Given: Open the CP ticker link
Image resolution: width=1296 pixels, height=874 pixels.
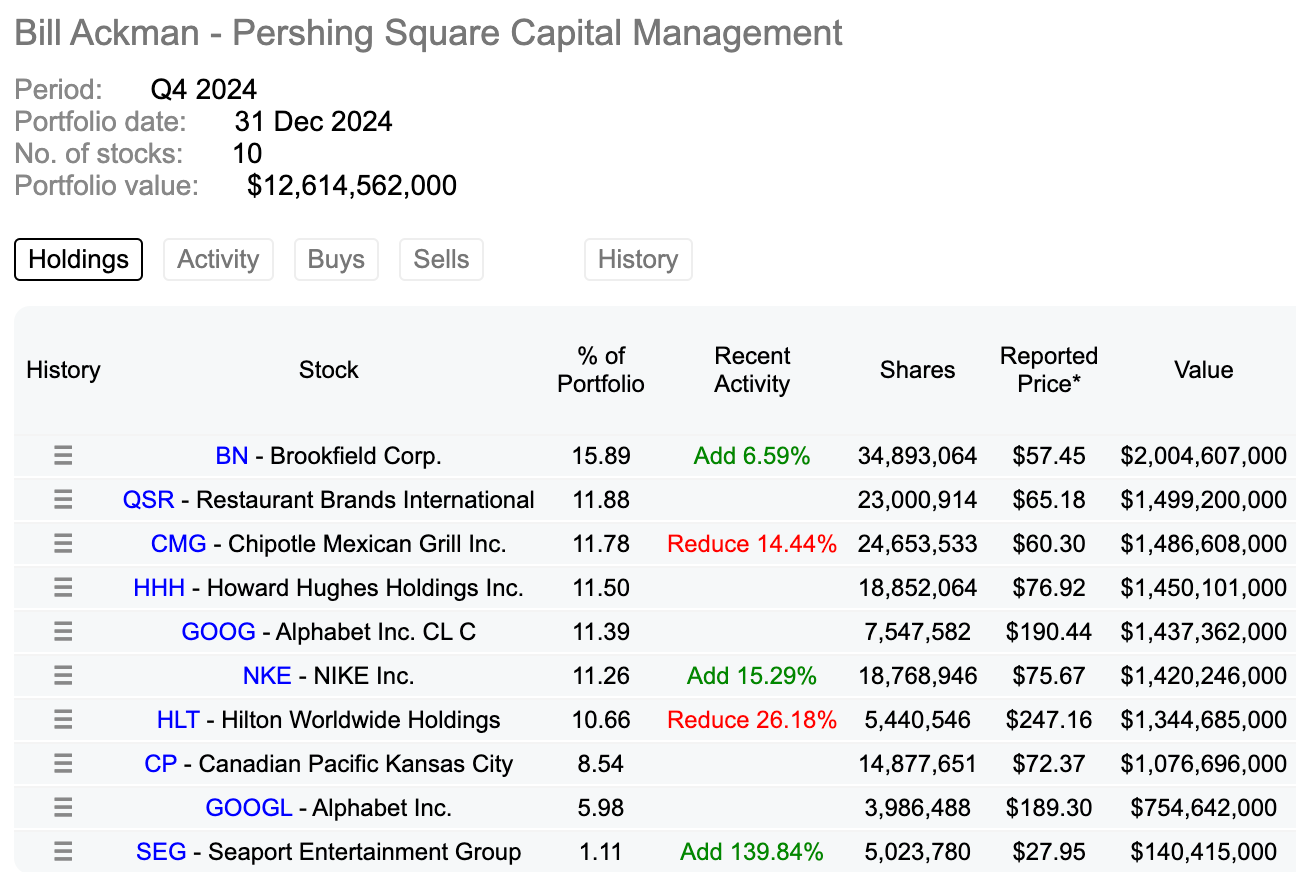Looking at the screenshot, I should 161,764.
